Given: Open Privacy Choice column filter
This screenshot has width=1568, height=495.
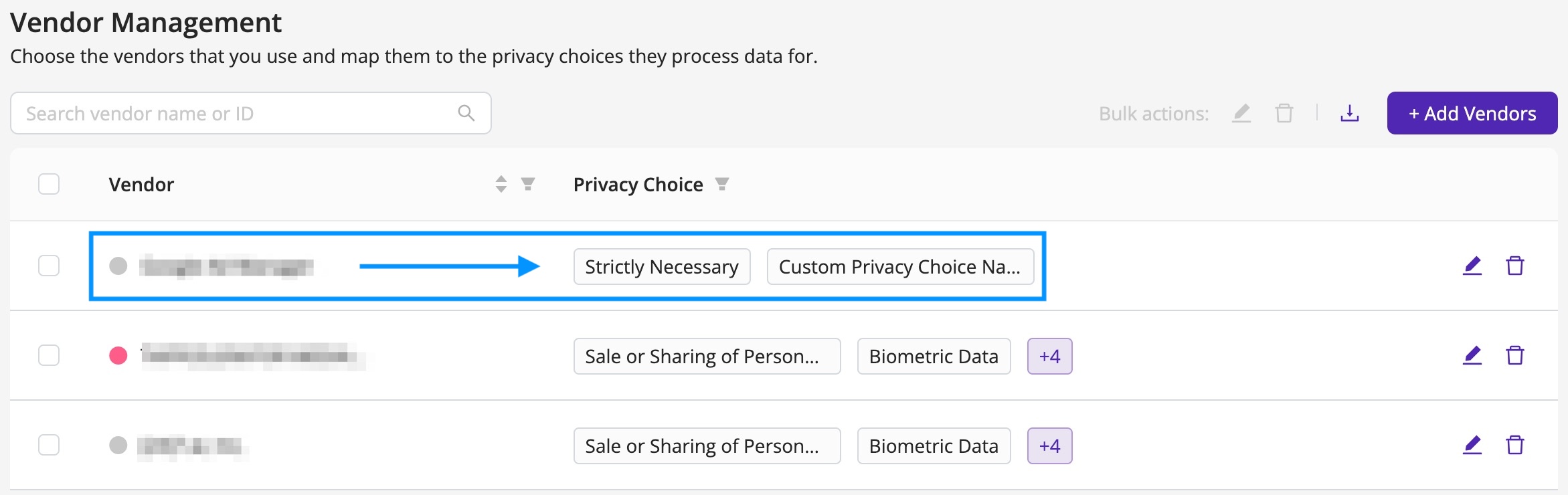Looking at the screenshot, I should point(721,184).
